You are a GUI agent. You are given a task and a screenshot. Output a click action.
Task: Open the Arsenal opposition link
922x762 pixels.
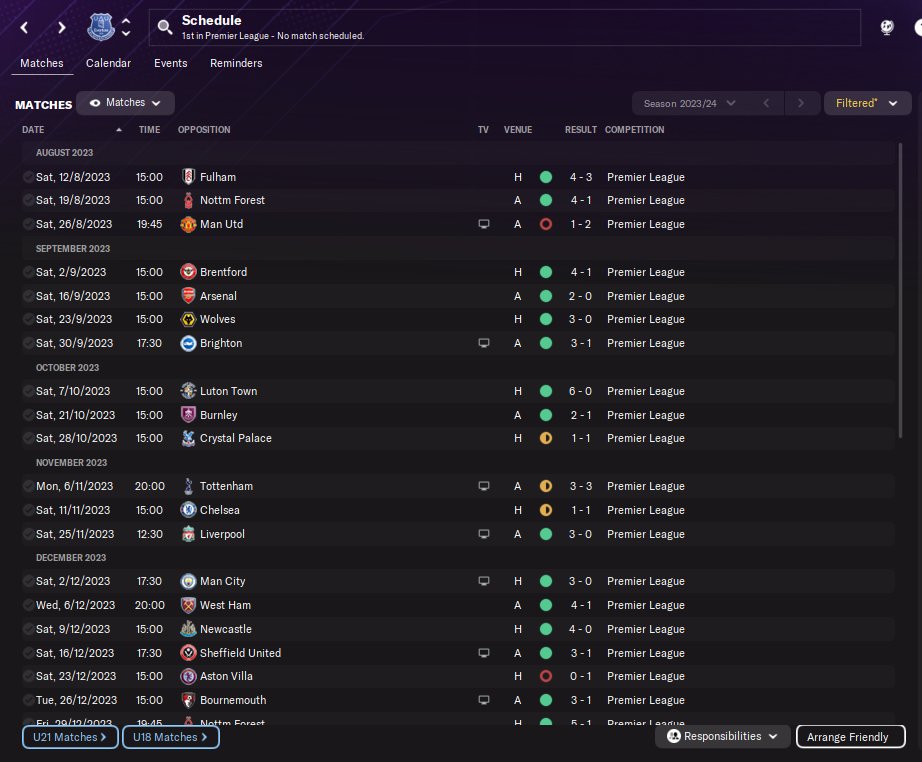coord(218,296)
